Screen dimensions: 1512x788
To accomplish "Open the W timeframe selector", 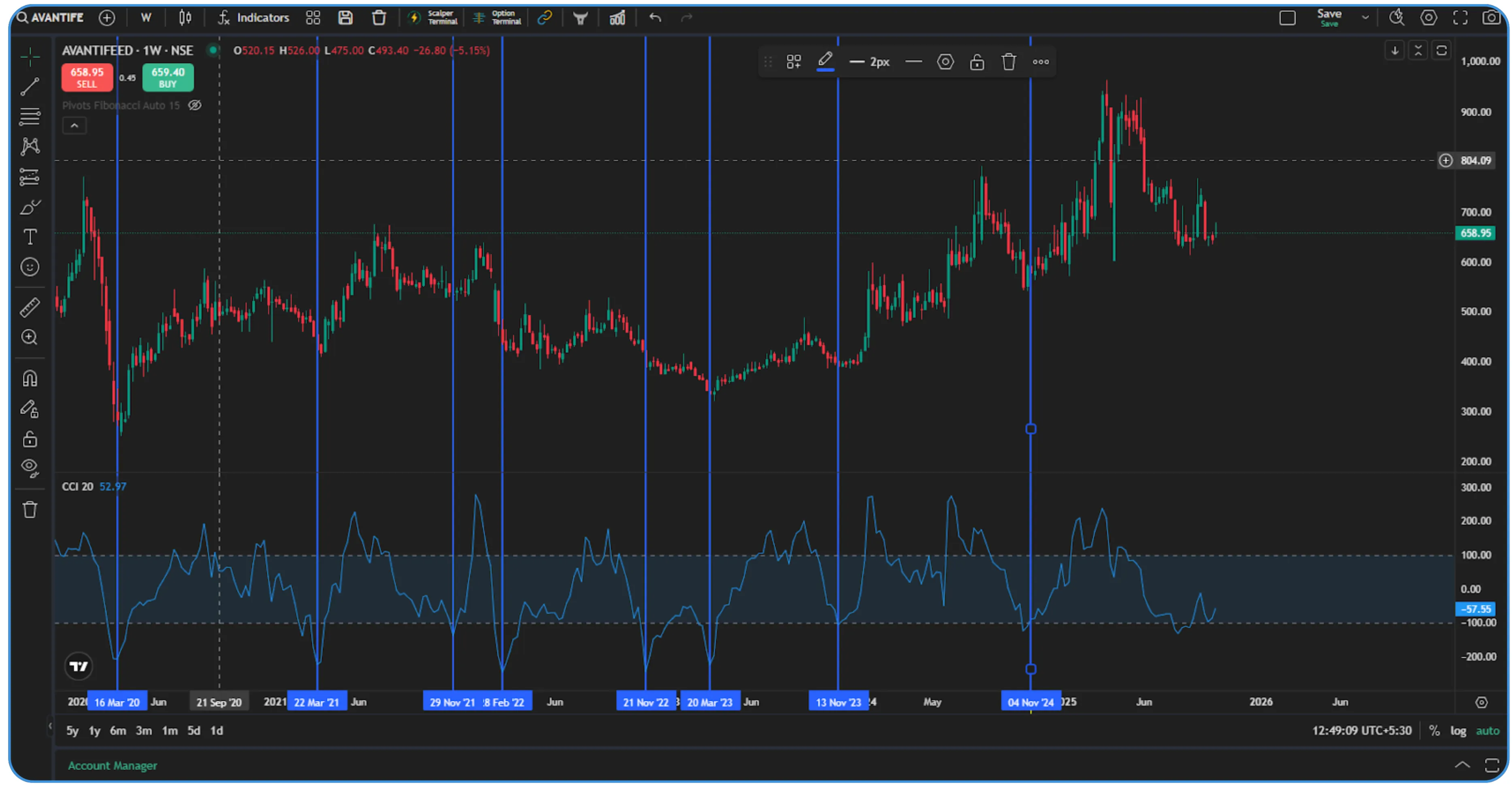I will 145,17.
